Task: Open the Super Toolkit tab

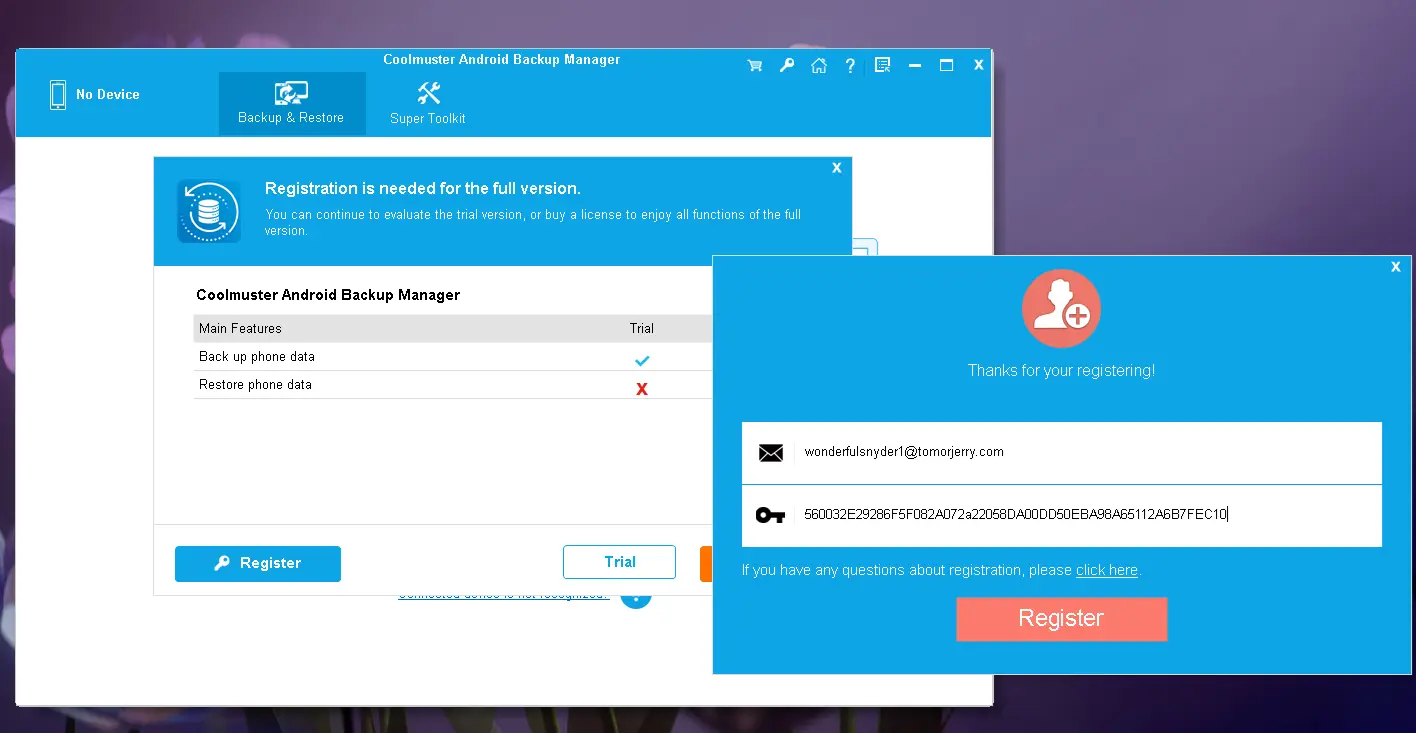Action: click(428, 104)
